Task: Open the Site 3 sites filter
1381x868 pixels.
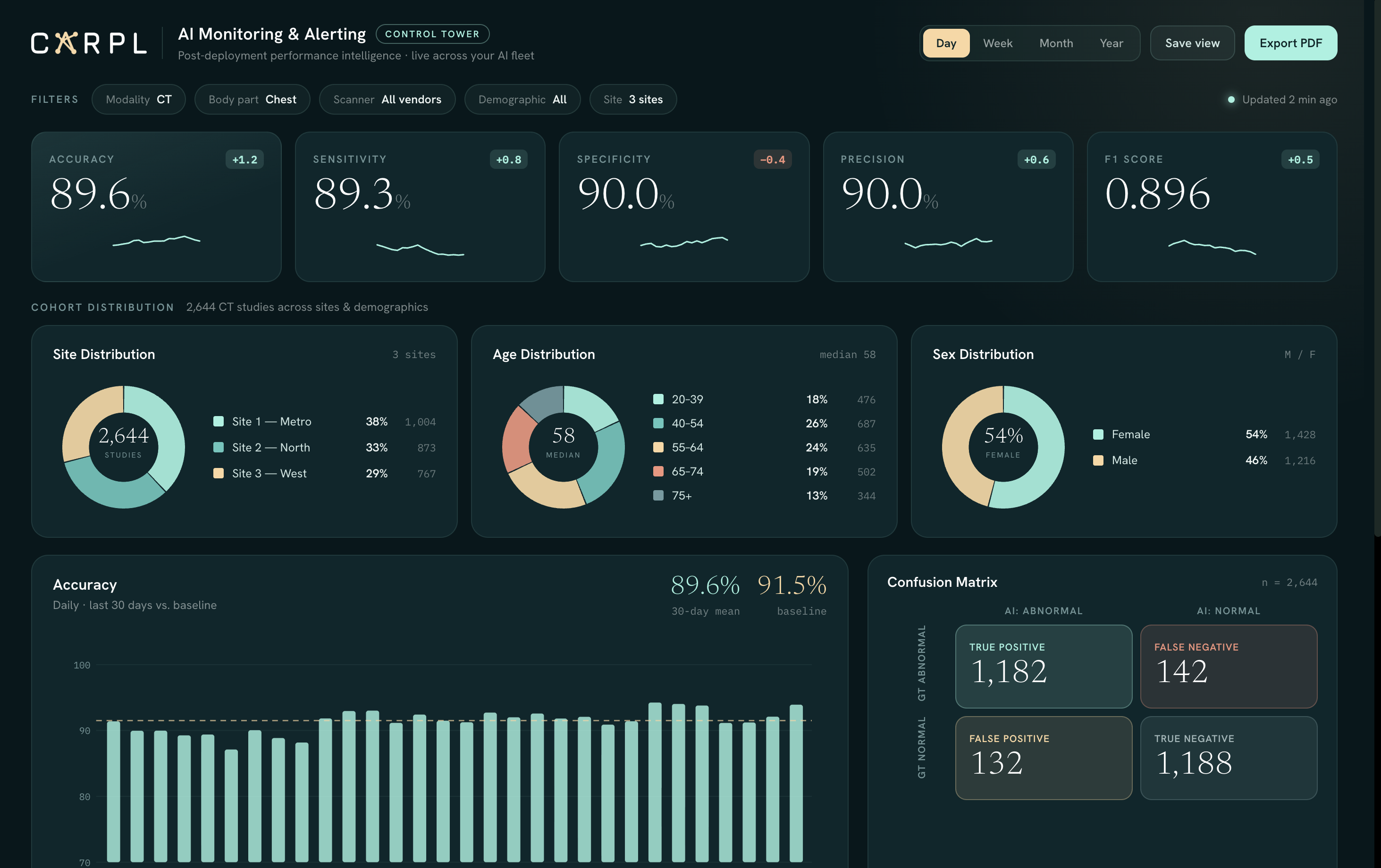Action: (x=632, y=99)
